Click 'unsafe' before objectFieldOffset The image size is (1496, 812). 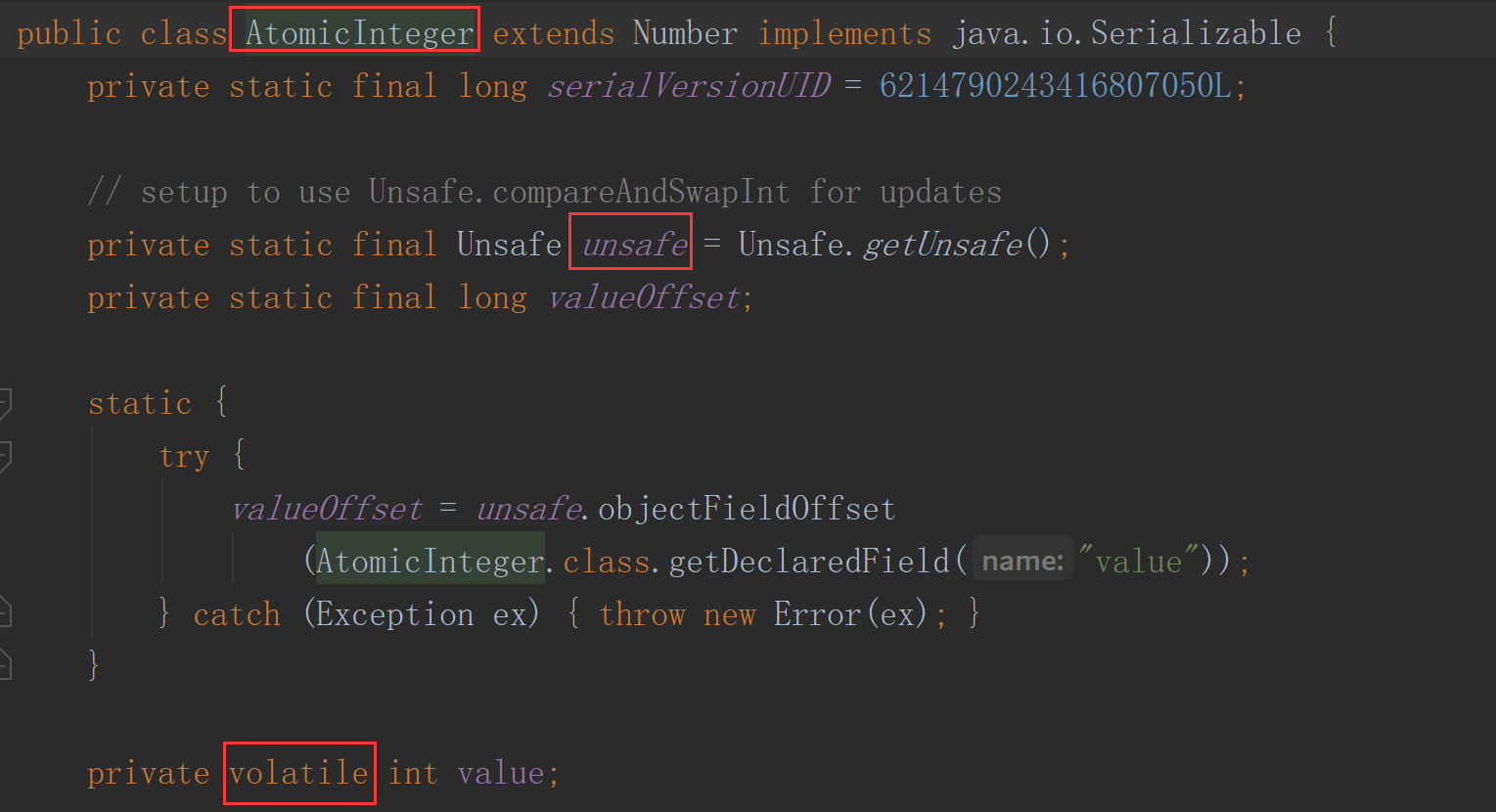pos(528,509)
